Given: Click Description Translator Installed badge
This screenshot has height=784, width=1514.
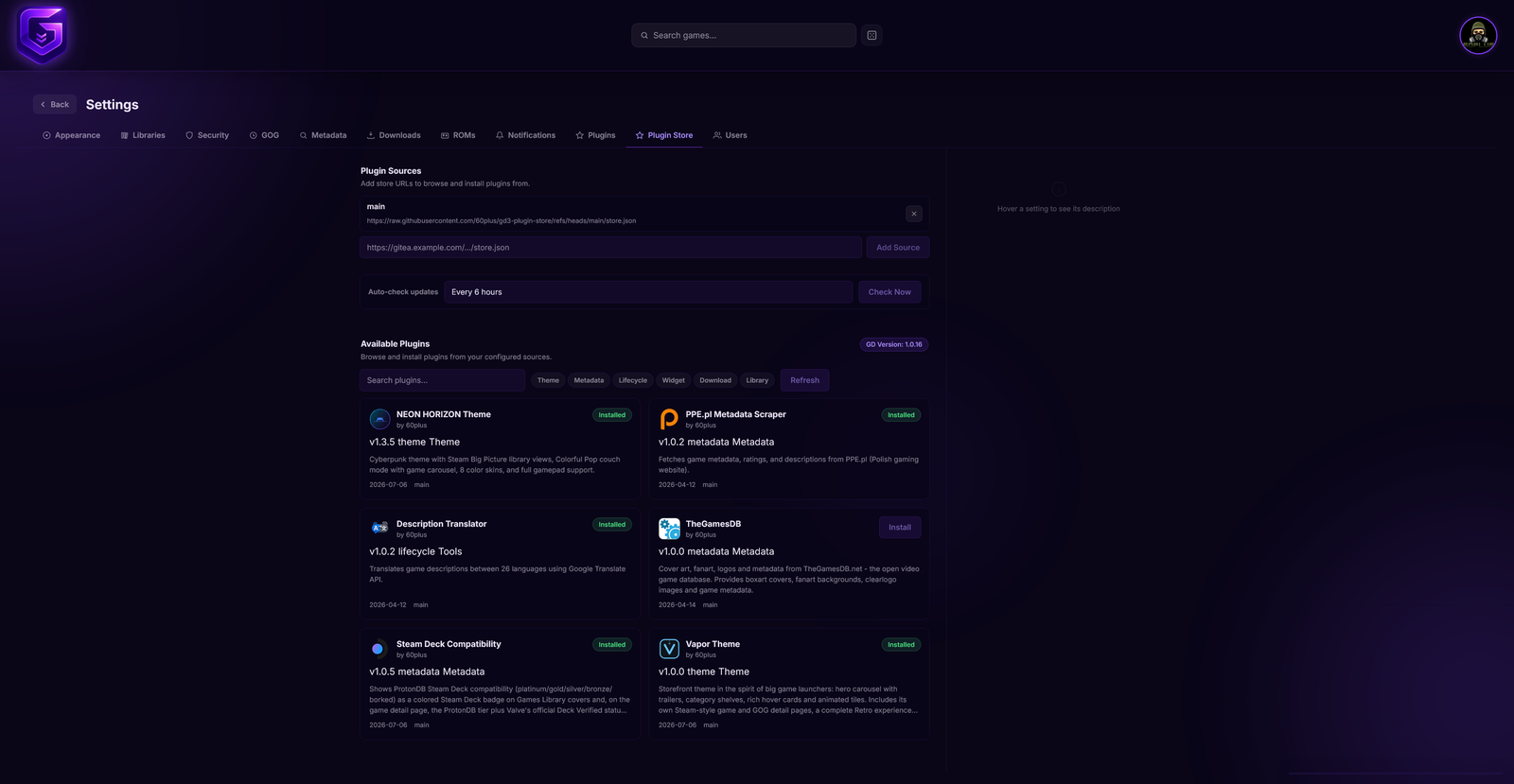Looking at the screenshot, I should (612, 525).
